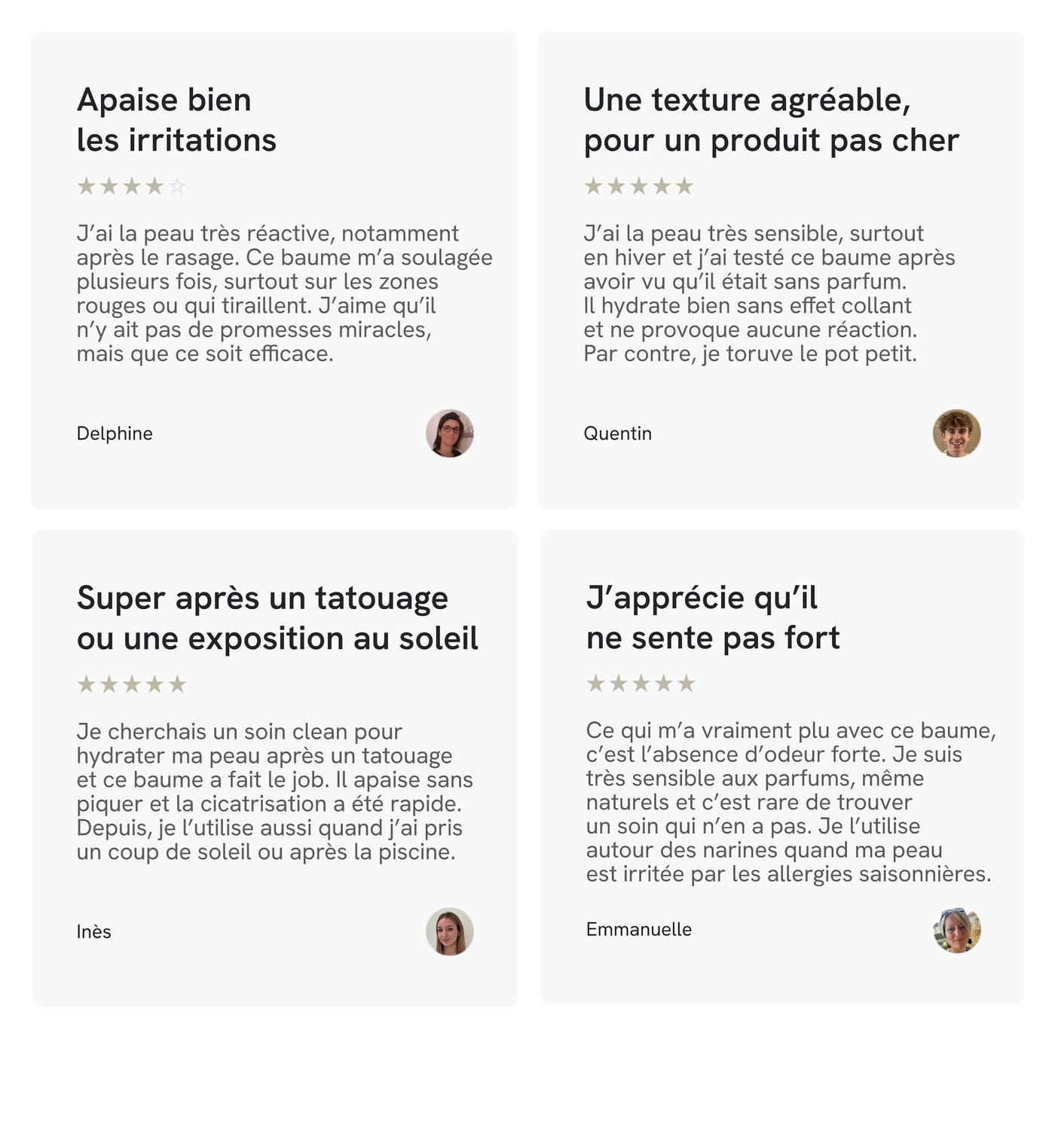Click Delphine's profile photo

[x=450, y=433]
